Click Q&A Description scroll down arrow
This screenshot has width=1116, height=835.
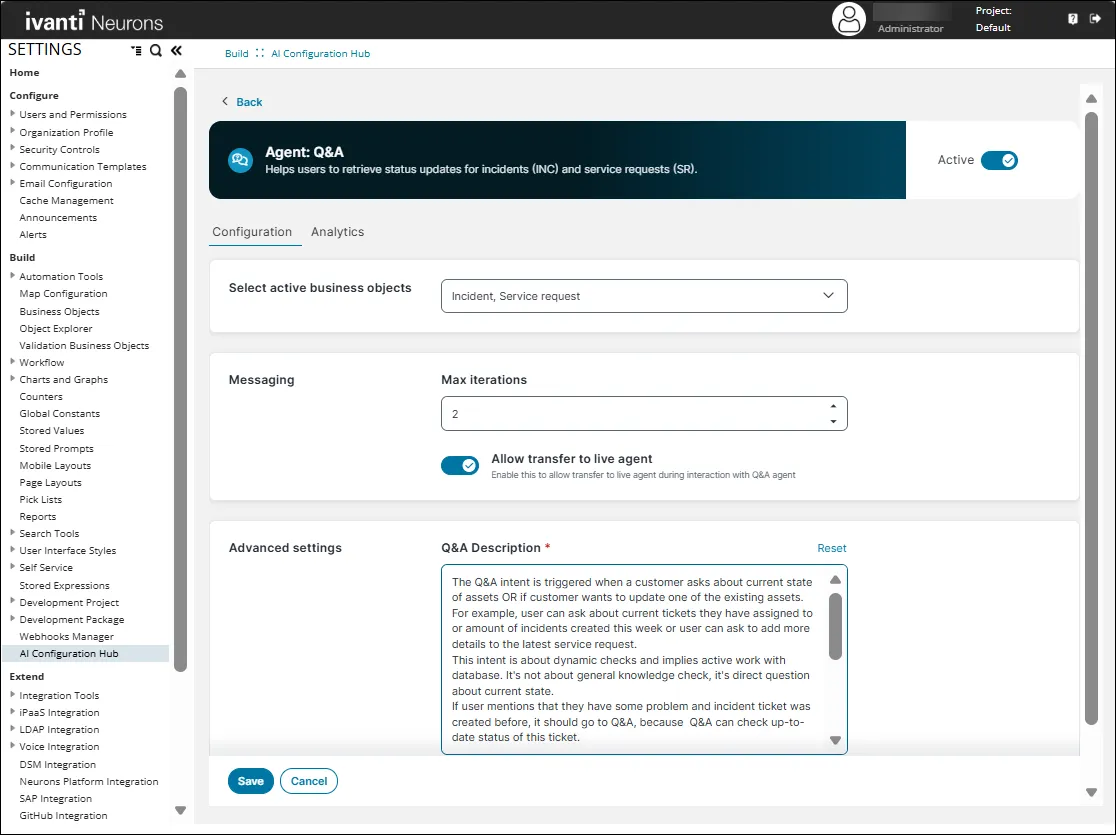click(x=836, y=740)
